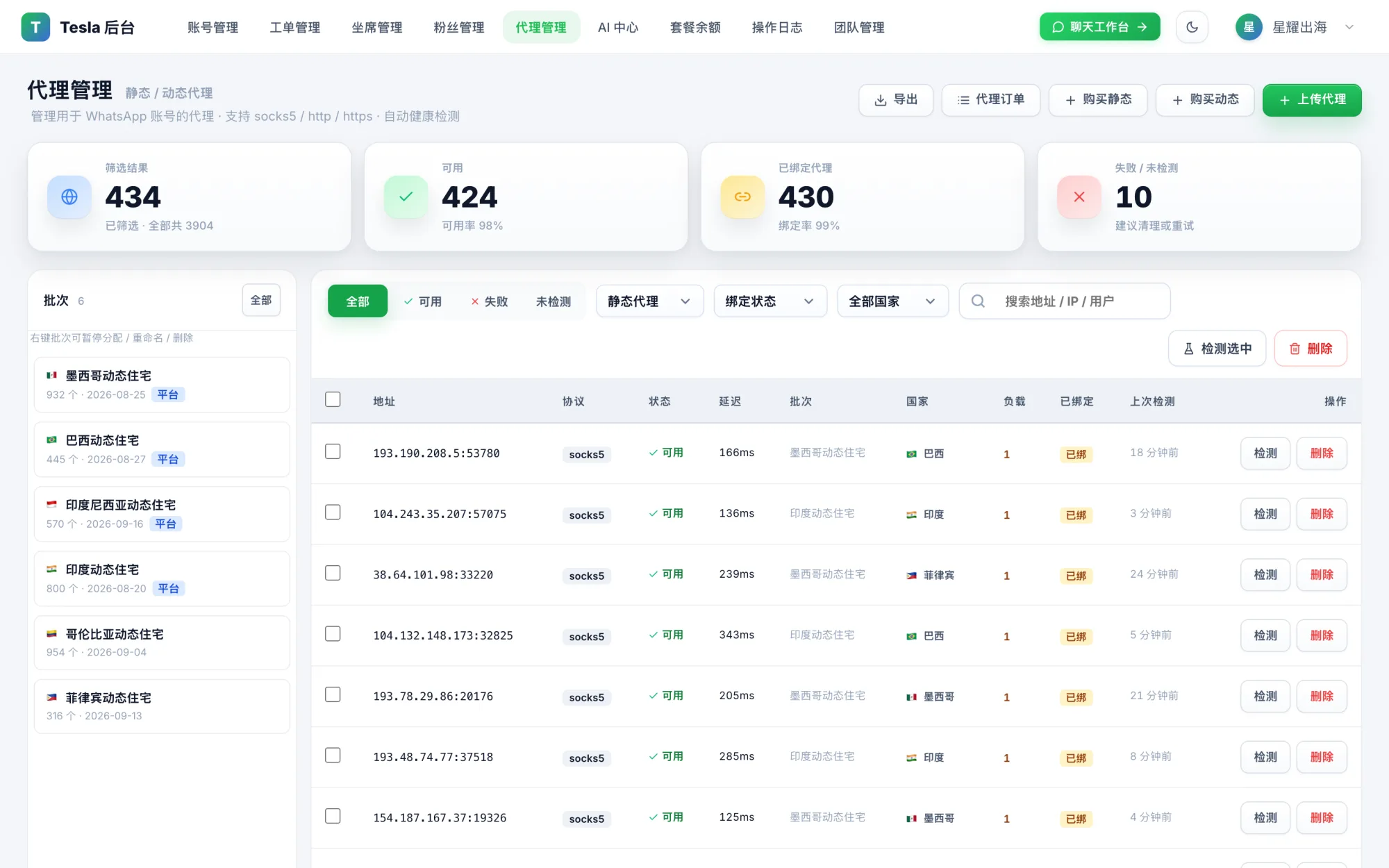Click Philippines flag on 菲律宾动态住宅 batch
This screenshot has height=868, width=1389.
51,697
